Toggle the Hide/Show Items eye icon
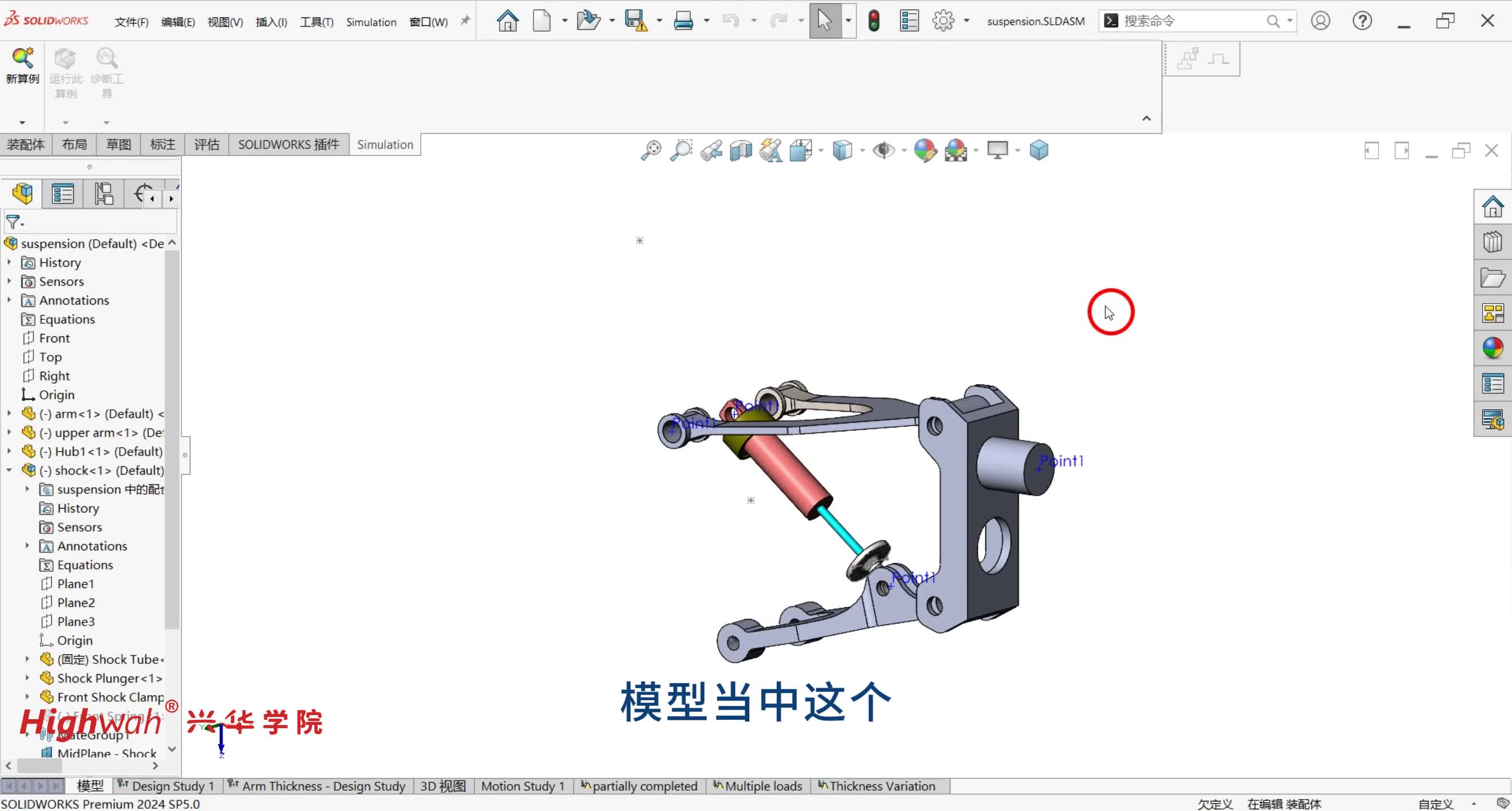The height and width of the screenshot is (811, 1512). (883, 151)
